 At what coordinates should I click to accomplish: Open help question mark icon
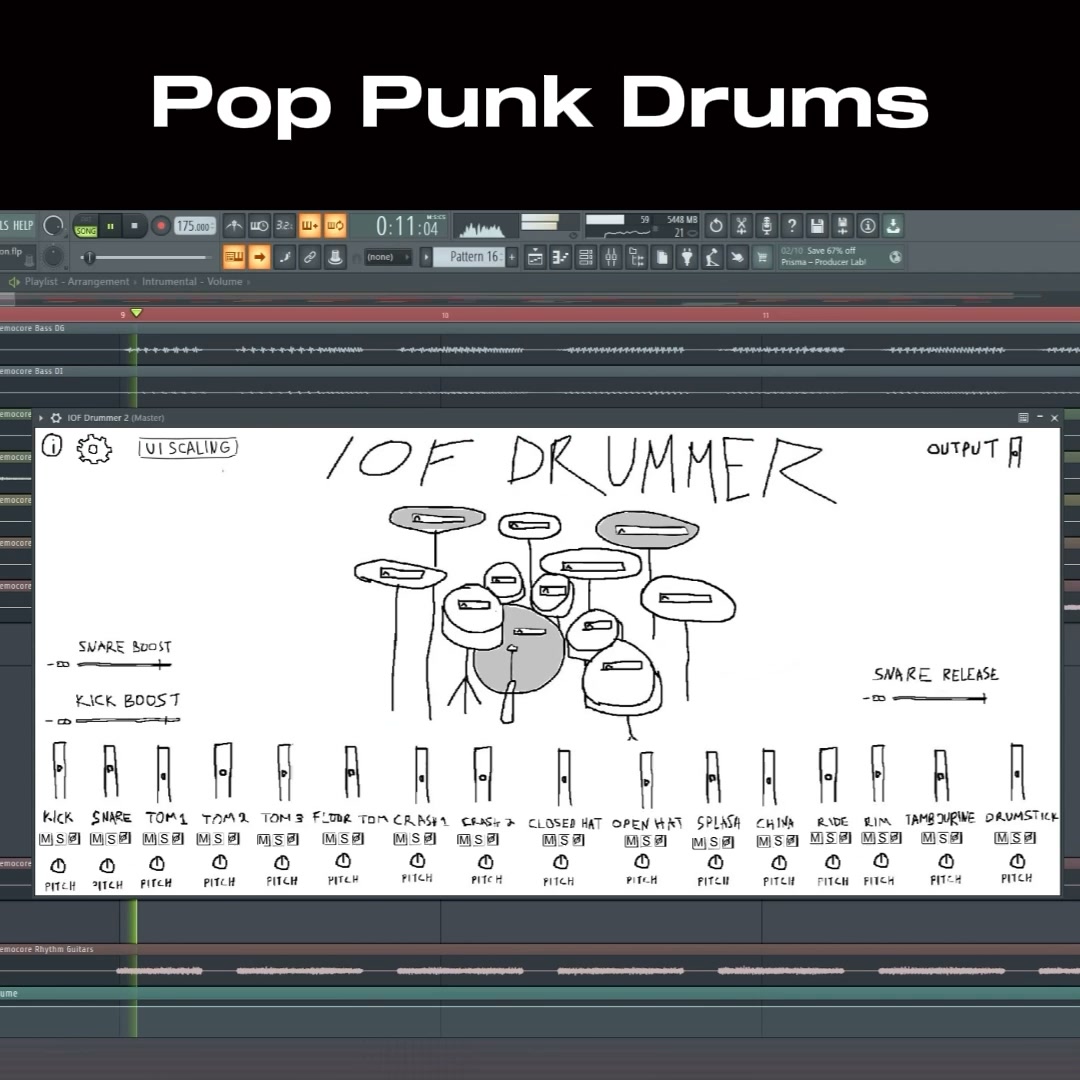pos(792,225)
